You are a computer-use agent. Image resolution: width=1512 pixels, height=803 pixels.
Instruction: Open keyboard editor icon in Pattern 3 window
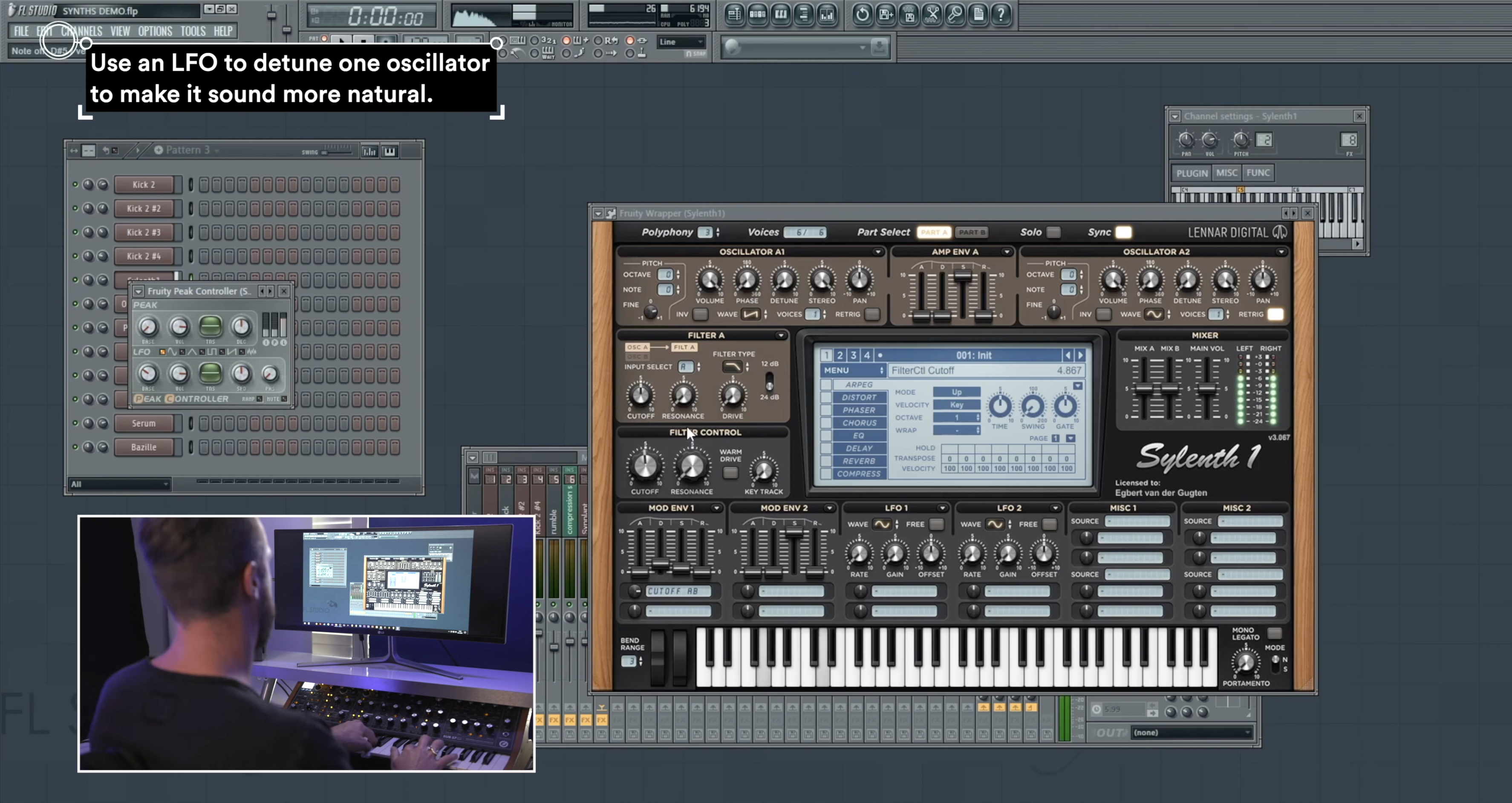389,151
